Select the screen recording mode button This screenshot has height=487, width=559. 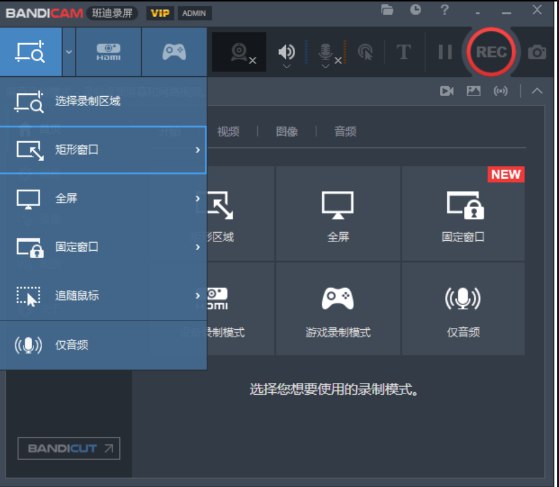[x=31, y=52]
